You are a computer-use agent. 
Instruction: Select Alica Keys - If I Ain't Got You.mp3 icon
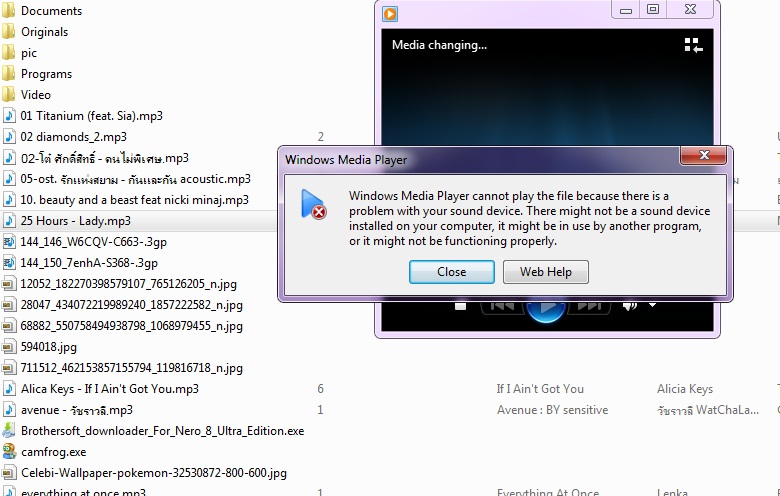point(8,389)
